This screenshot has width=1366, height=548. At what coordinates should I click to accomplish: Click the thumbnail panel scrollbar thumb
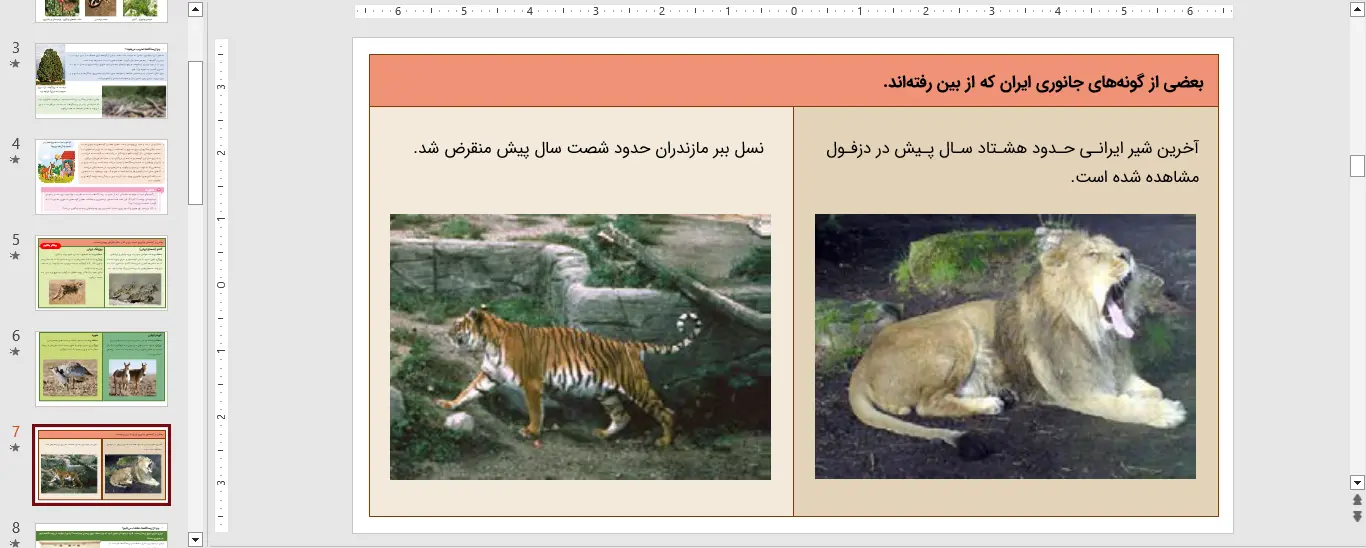pyautogui.click(x=195, y=132)
